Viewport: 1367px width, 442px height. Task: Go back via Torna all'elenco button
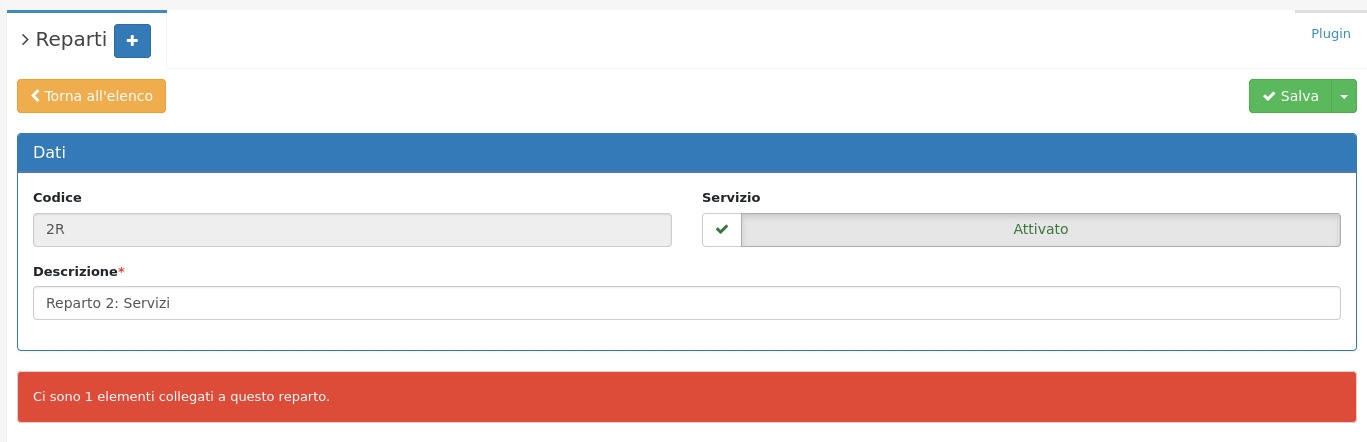91,96
